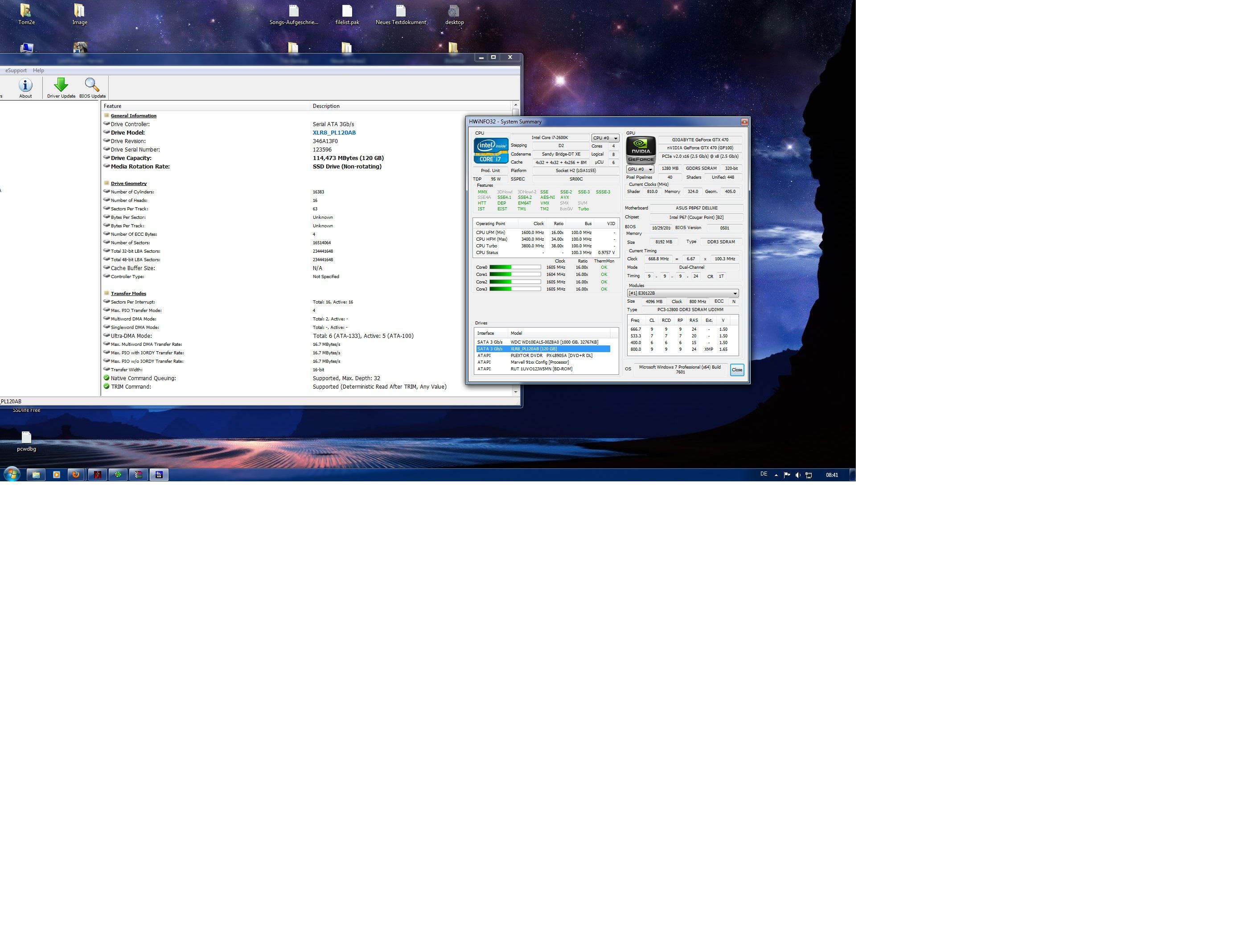The width and height of the screenshot is (1257, 952).
Task: Open Firefox from the taskbar
Action: (76, 475)
